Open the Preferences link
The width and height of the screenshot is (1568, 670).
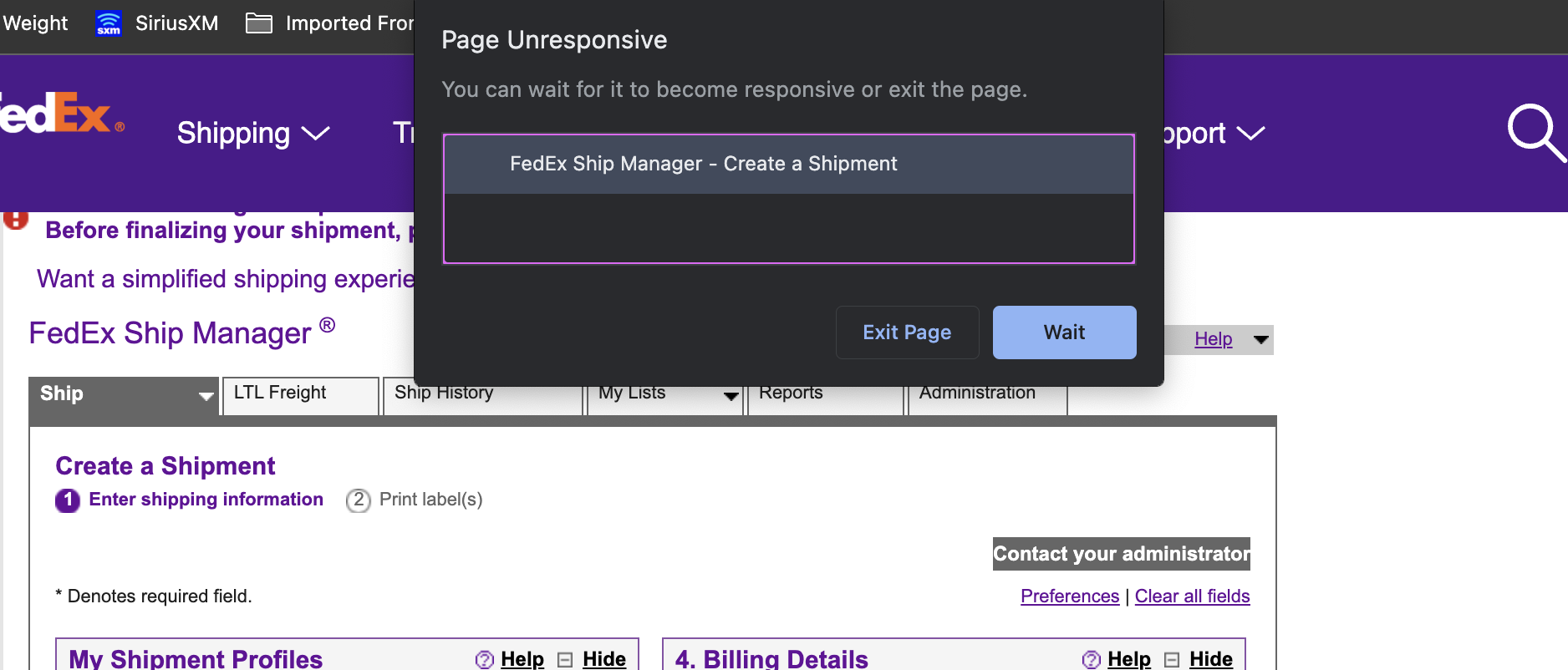tap(1069, 596)
